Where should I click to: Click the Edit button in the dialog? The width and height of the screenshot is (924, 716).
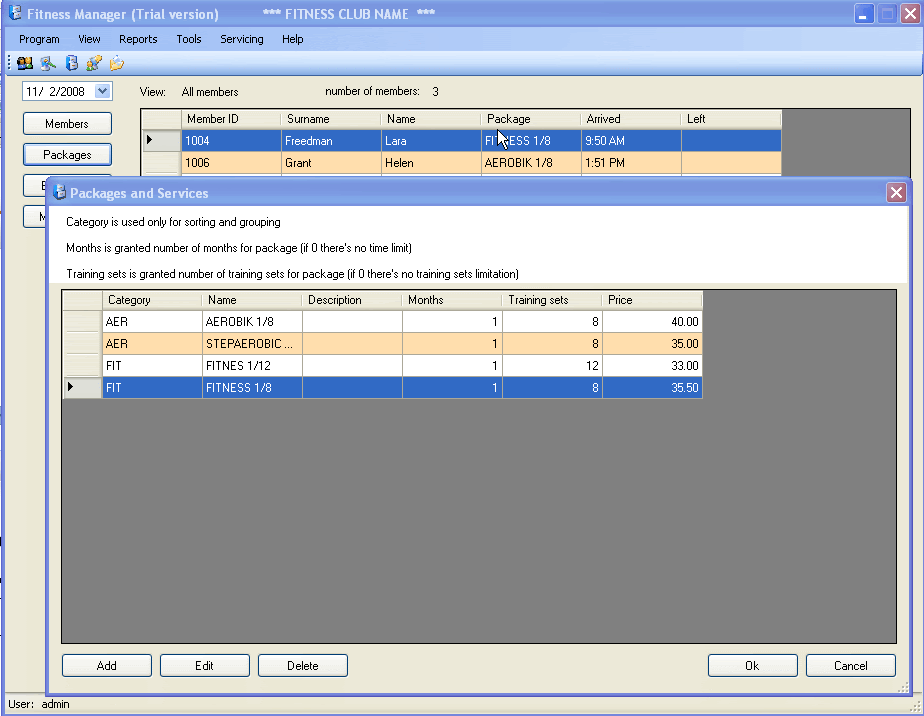[204, 666]
